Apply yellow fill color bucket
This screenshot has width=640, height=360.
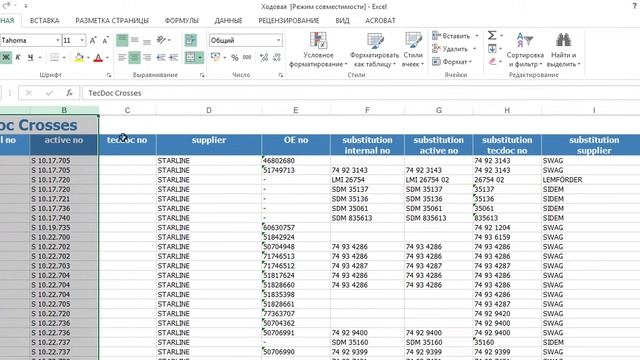pos(79,58)
